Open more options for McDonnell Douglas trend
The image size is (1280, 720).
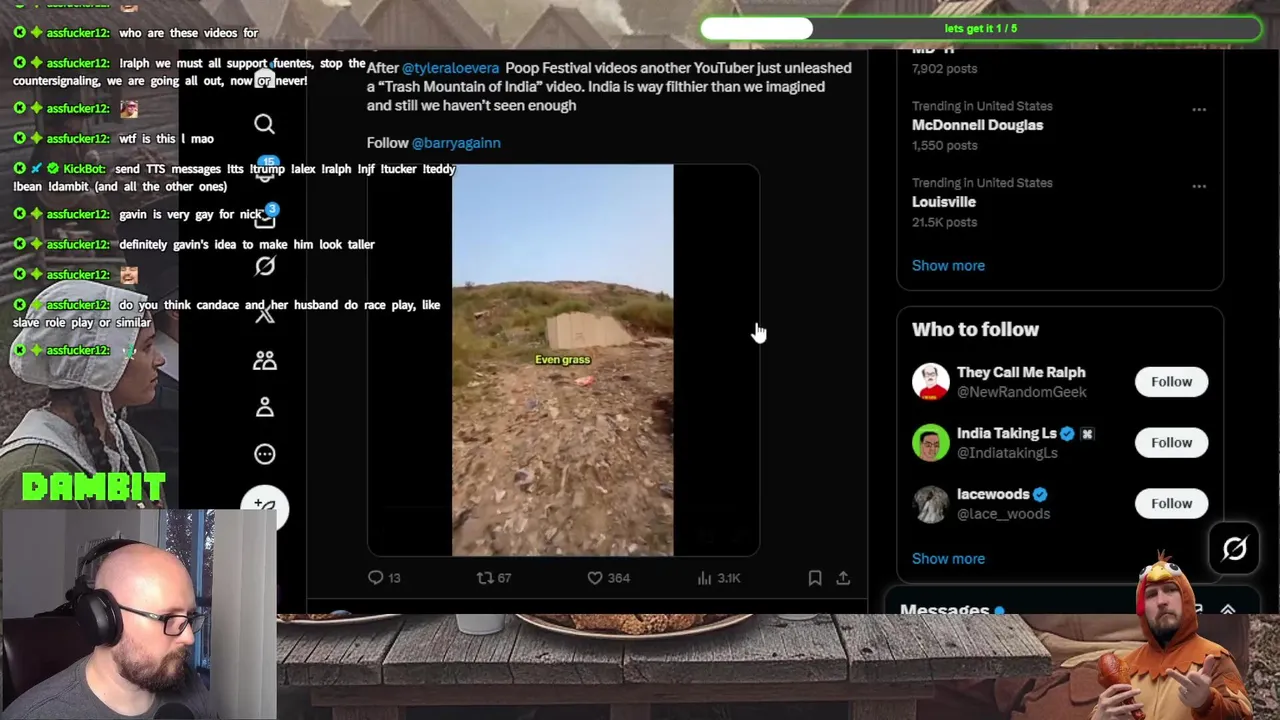coord(1199,109)
